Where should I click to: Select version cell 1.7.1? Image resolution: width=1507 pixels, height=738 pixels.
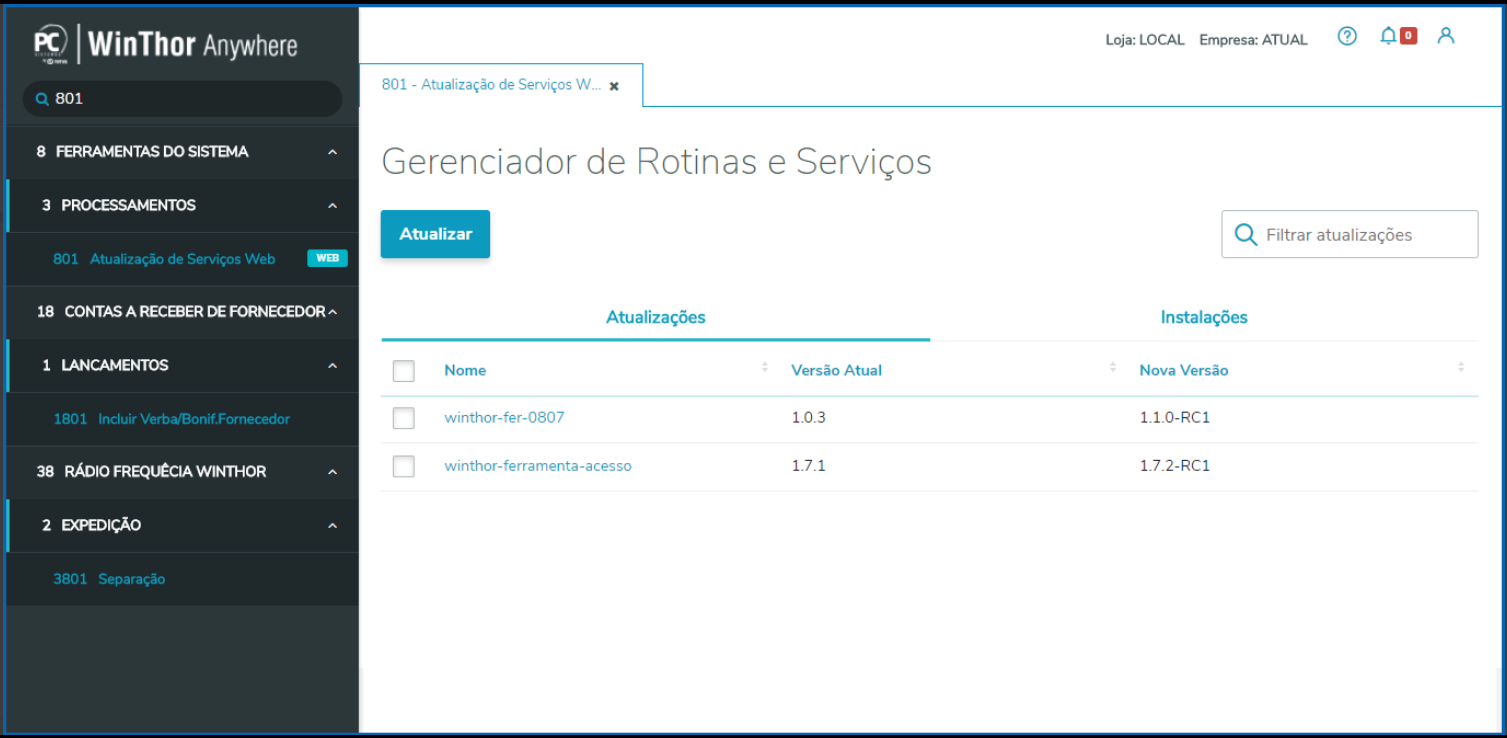click(808, 465)
